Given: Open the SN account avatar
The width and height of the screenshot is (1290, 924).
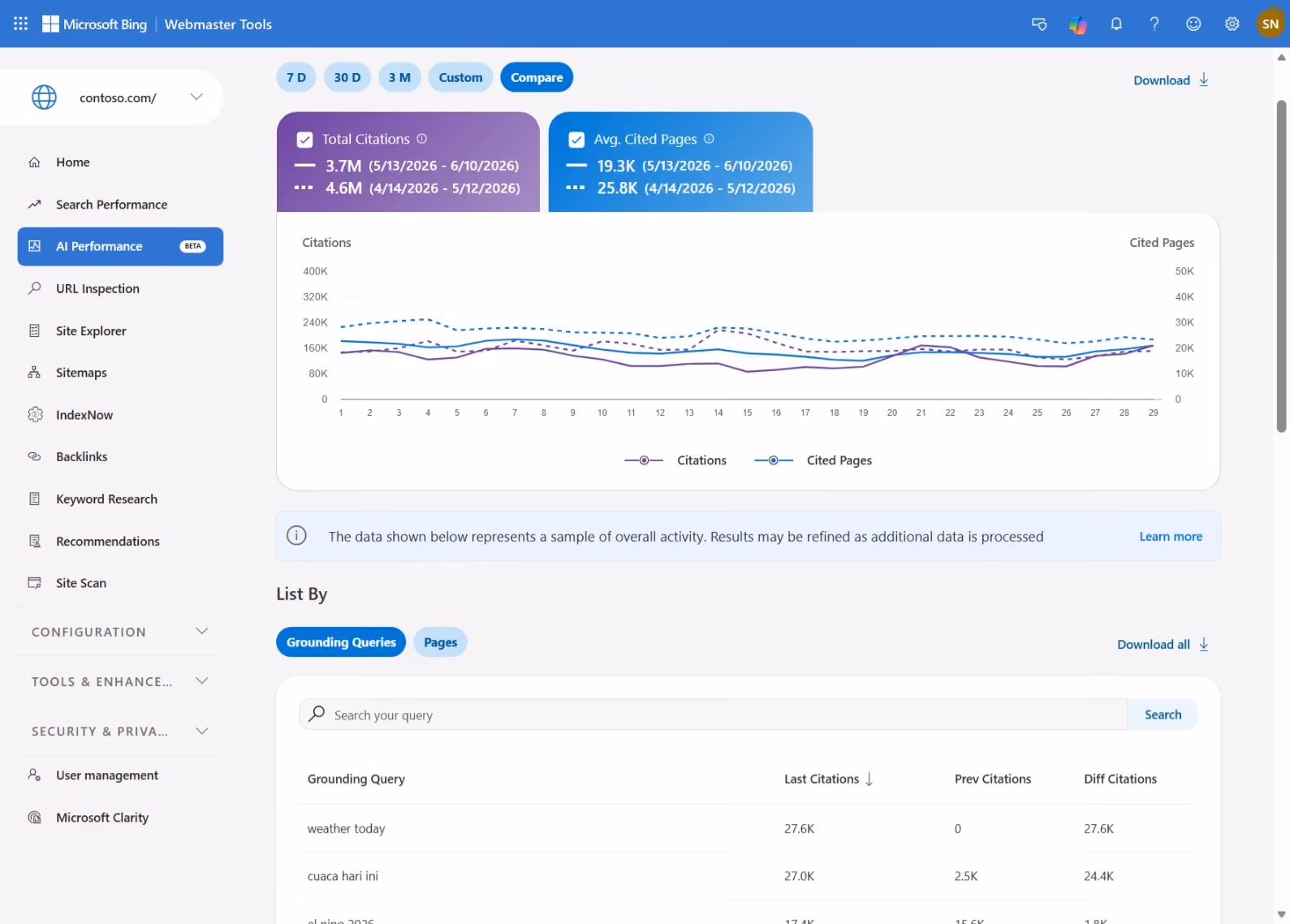Looking at the screenshot, I should [x=1271, y=24].
